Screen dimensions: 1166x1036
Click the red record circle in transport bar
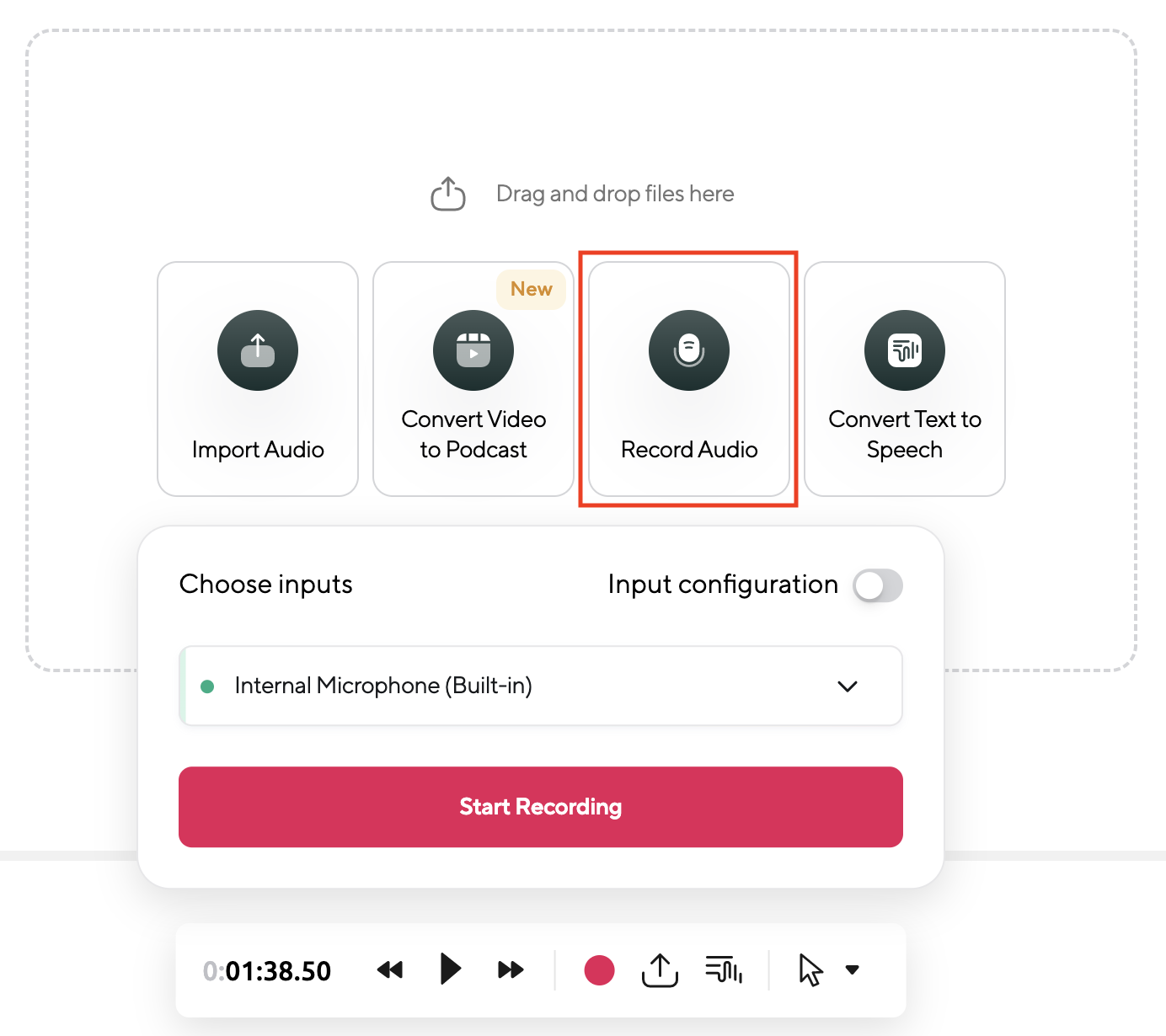pyautogui.click(x=599, y=969)
